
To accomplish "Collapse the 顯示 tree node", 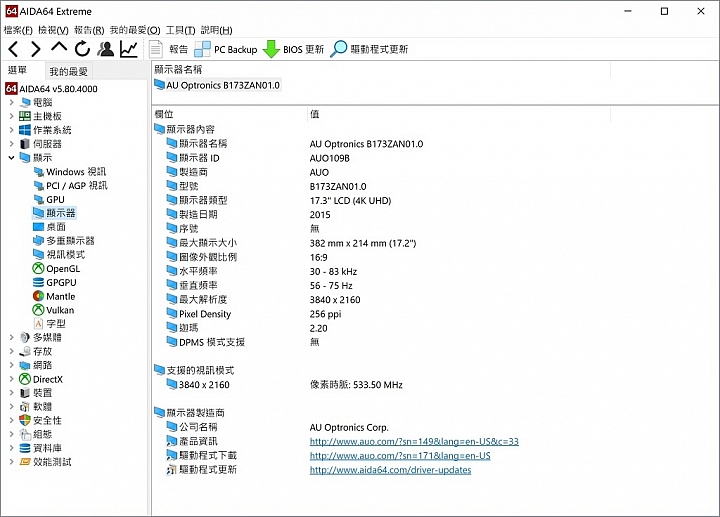I will pyautogui.click(x=11, y=157).
